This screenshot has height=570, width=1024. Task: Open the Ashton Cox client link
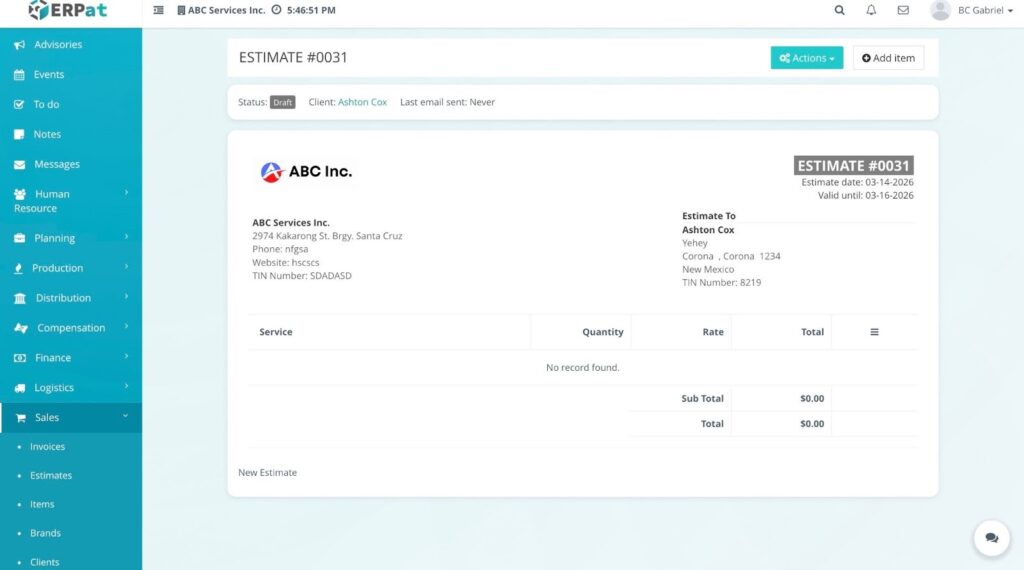point(362,102)
